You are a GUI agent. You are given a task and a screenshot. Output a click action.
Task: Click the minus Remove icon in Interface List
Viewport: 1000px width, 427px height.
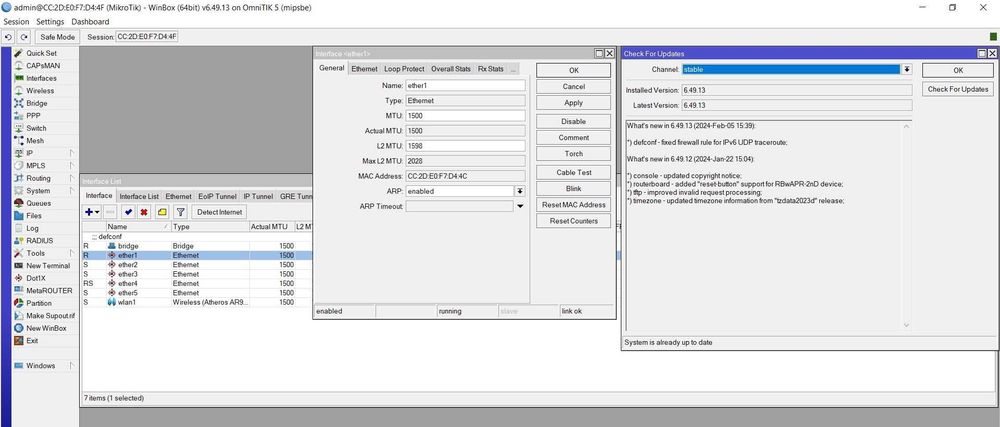110,212
